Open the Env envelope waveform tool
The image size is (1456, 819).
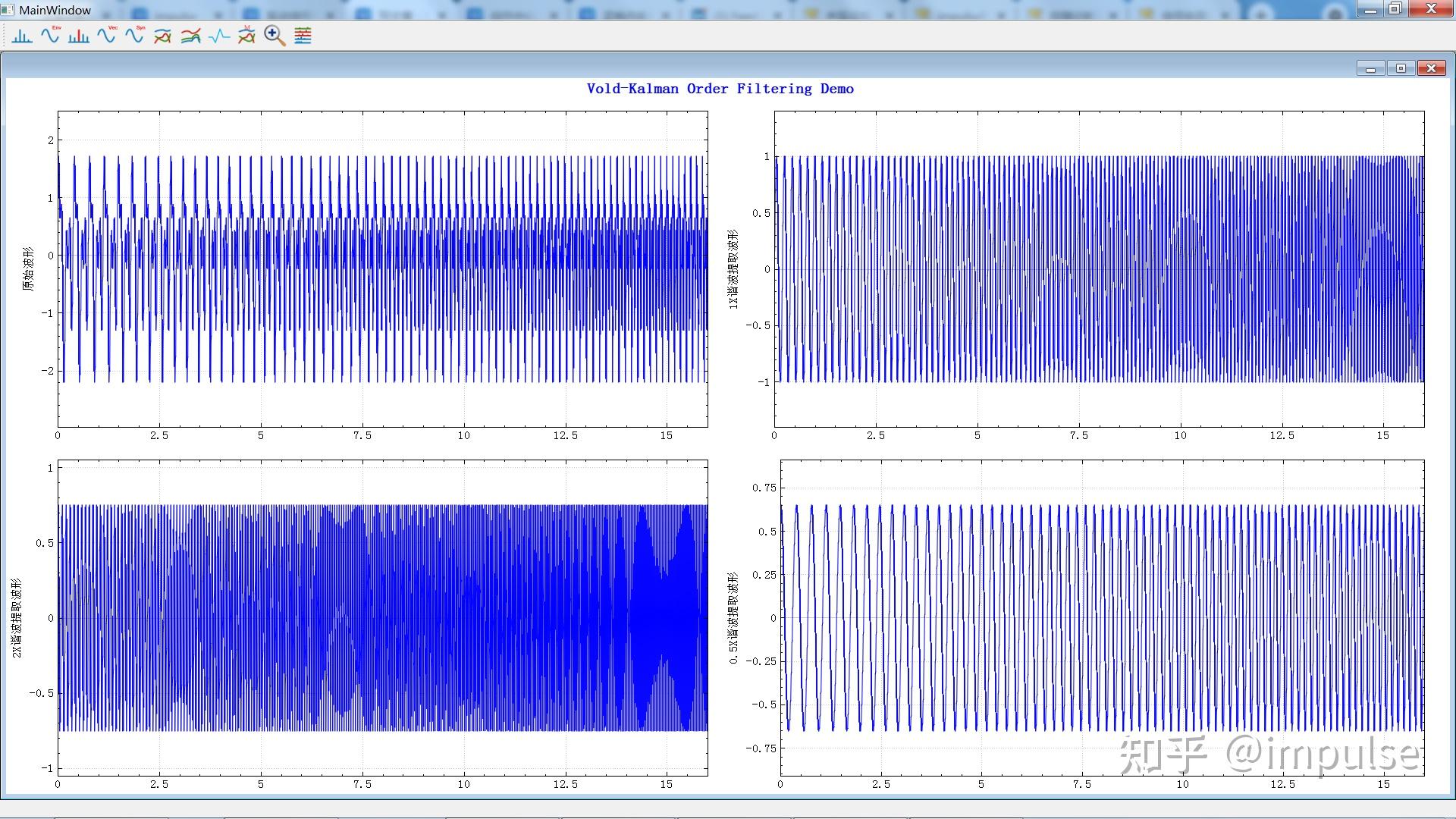point(50,36)
